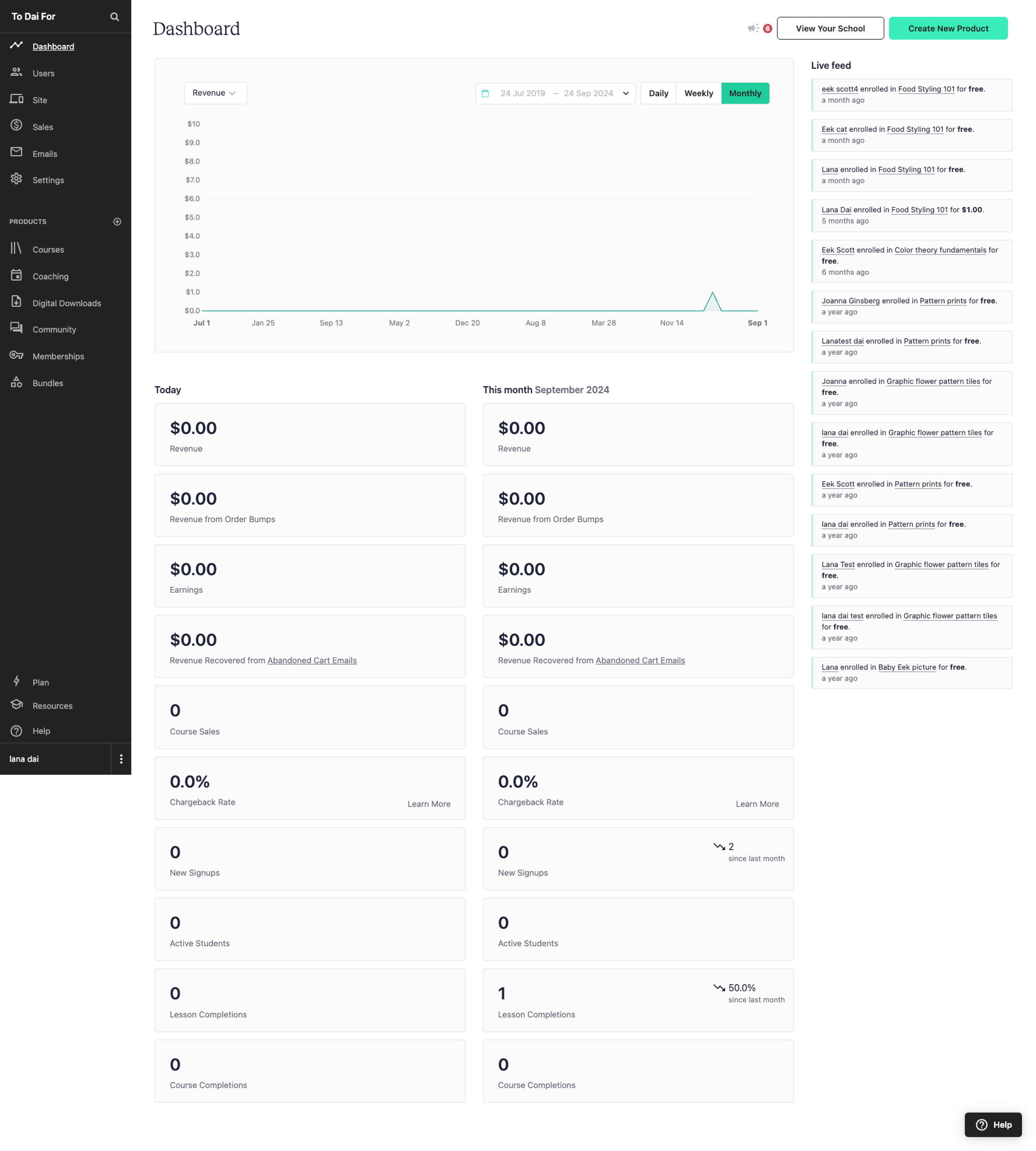Viewport: 1036px width, 1151px height.
Task: Open Abandoned Cart Emails link under Today
Action: [x=312, y=660]
